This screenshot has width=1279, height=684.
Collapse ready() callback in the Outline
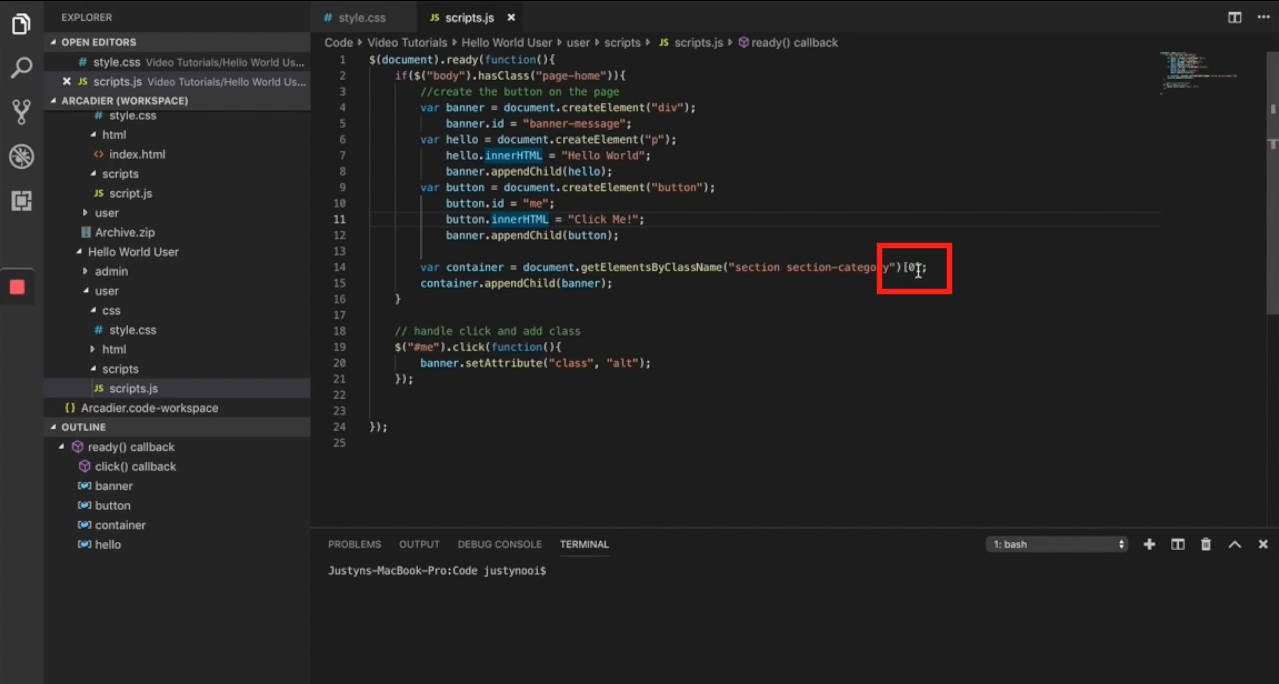pos(62,447)
